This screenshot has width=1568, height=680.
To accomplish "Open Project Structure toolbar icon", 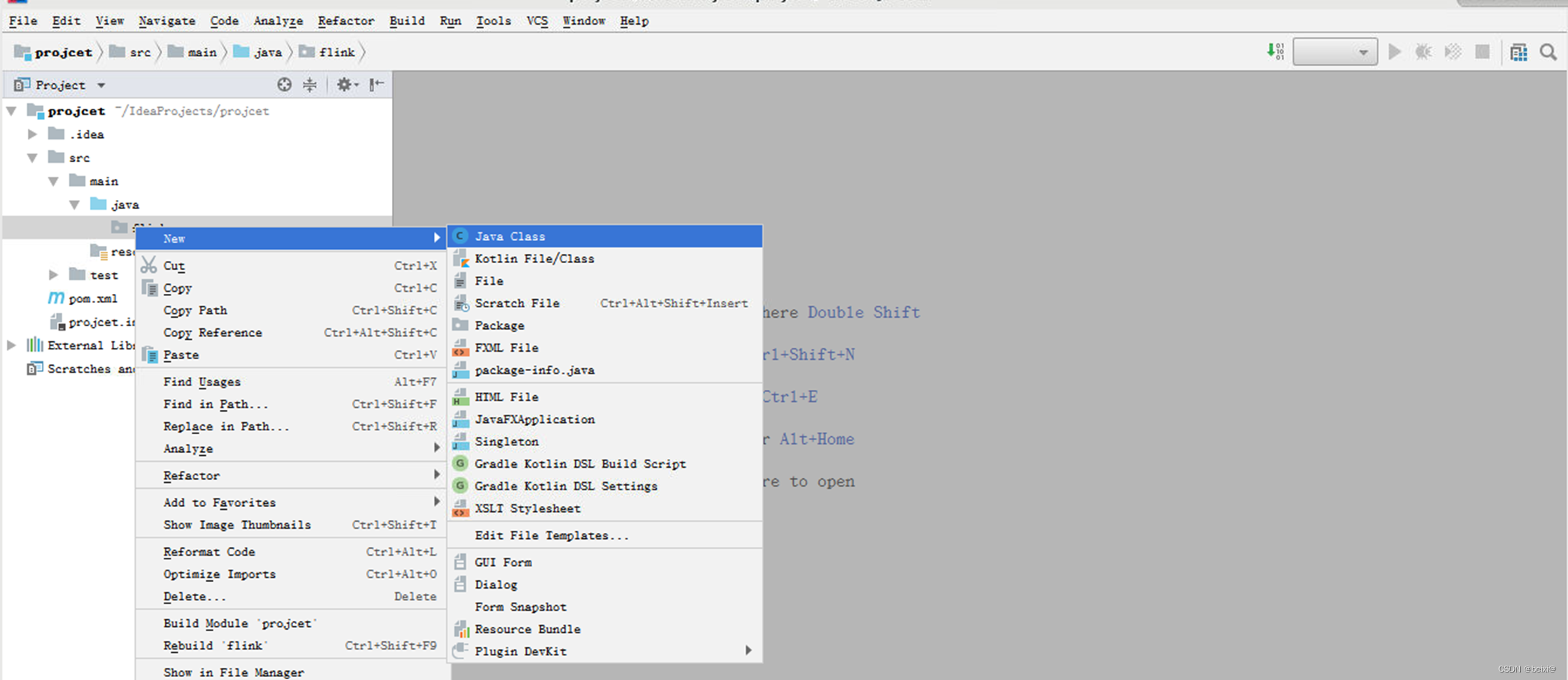I will tap(1519, 52).
